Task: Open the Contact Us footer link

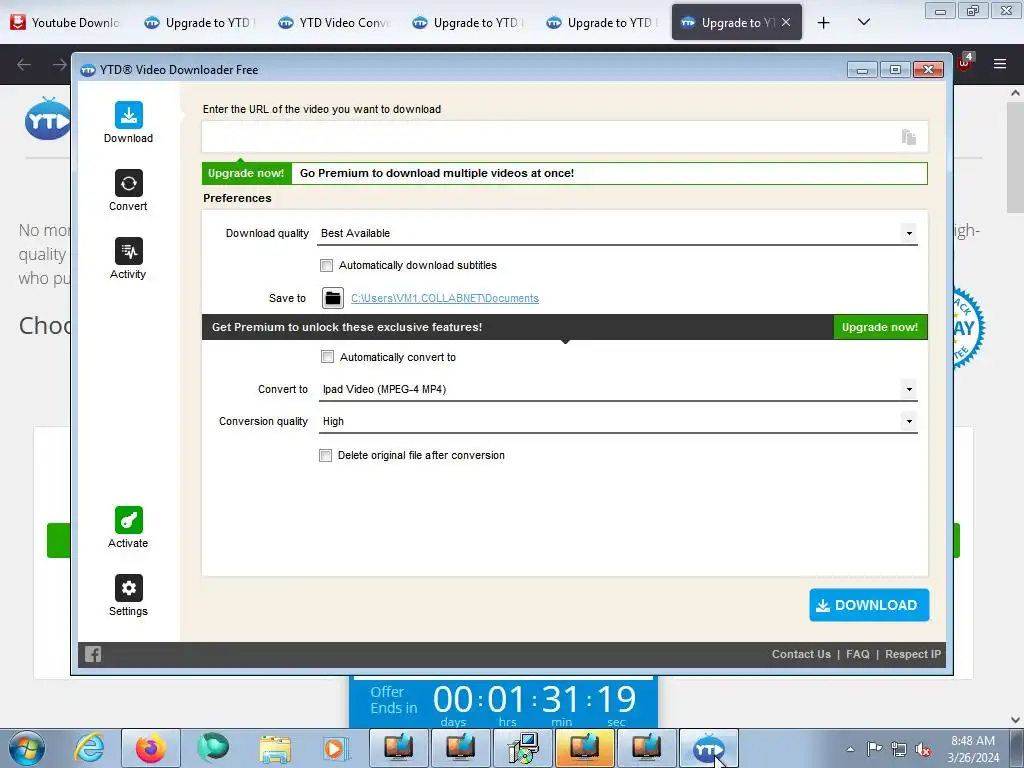Action: coord(801,654)
